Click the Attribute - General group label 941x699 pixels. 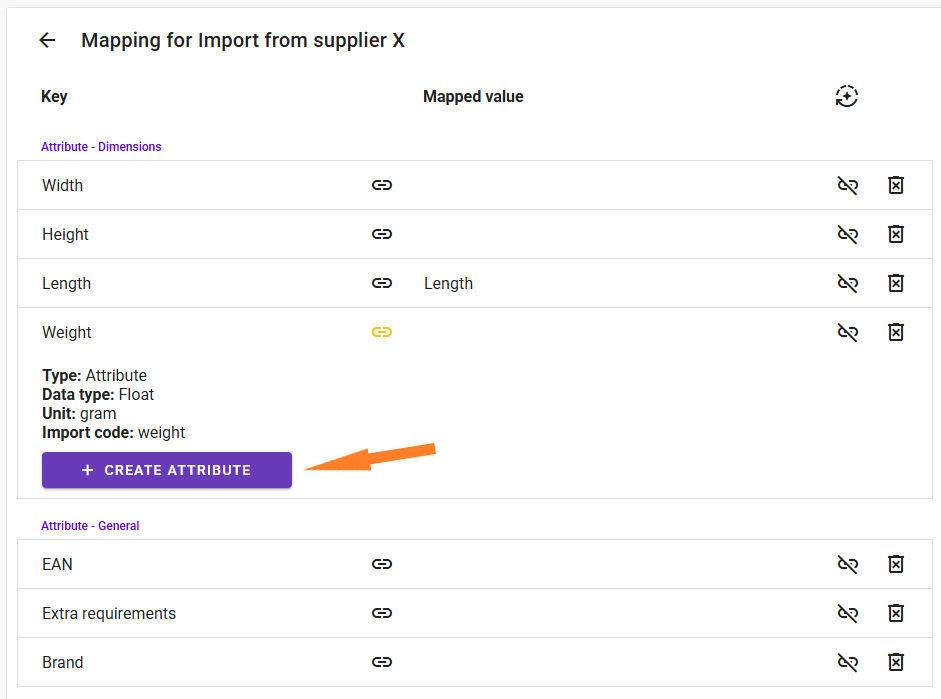[x=90, y=526]
